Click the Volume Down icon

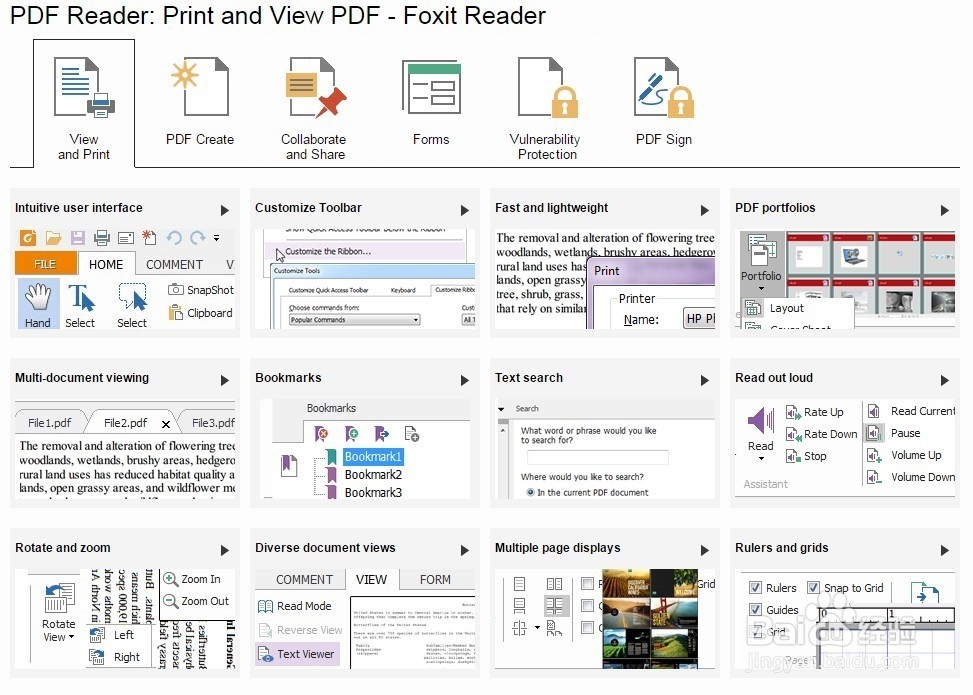(x=874, y=477)
